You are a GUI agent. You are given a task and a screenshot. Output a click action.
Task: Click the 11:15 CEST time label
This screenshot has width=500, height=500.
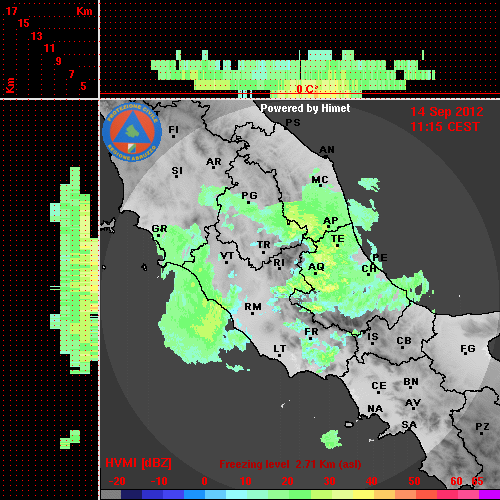[x=445, y=127]
